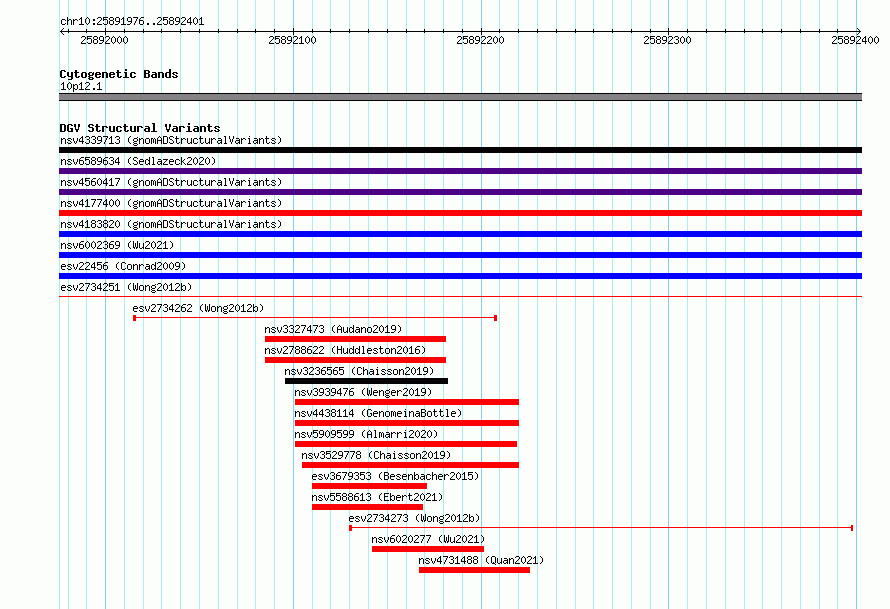Open variant nsv4438114 (GenomeinaBottle) label
890x609 pixels.
pyautogui.click(x=378, y=413)
